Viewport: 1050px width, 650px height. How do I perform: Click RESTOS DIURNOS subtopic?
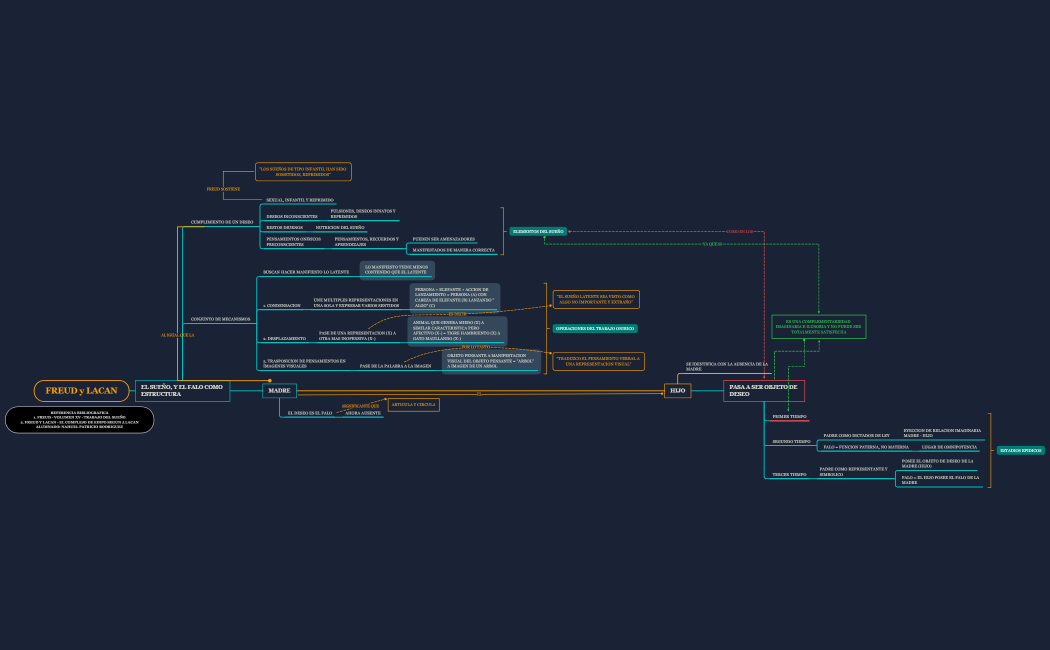click(285, 228)
